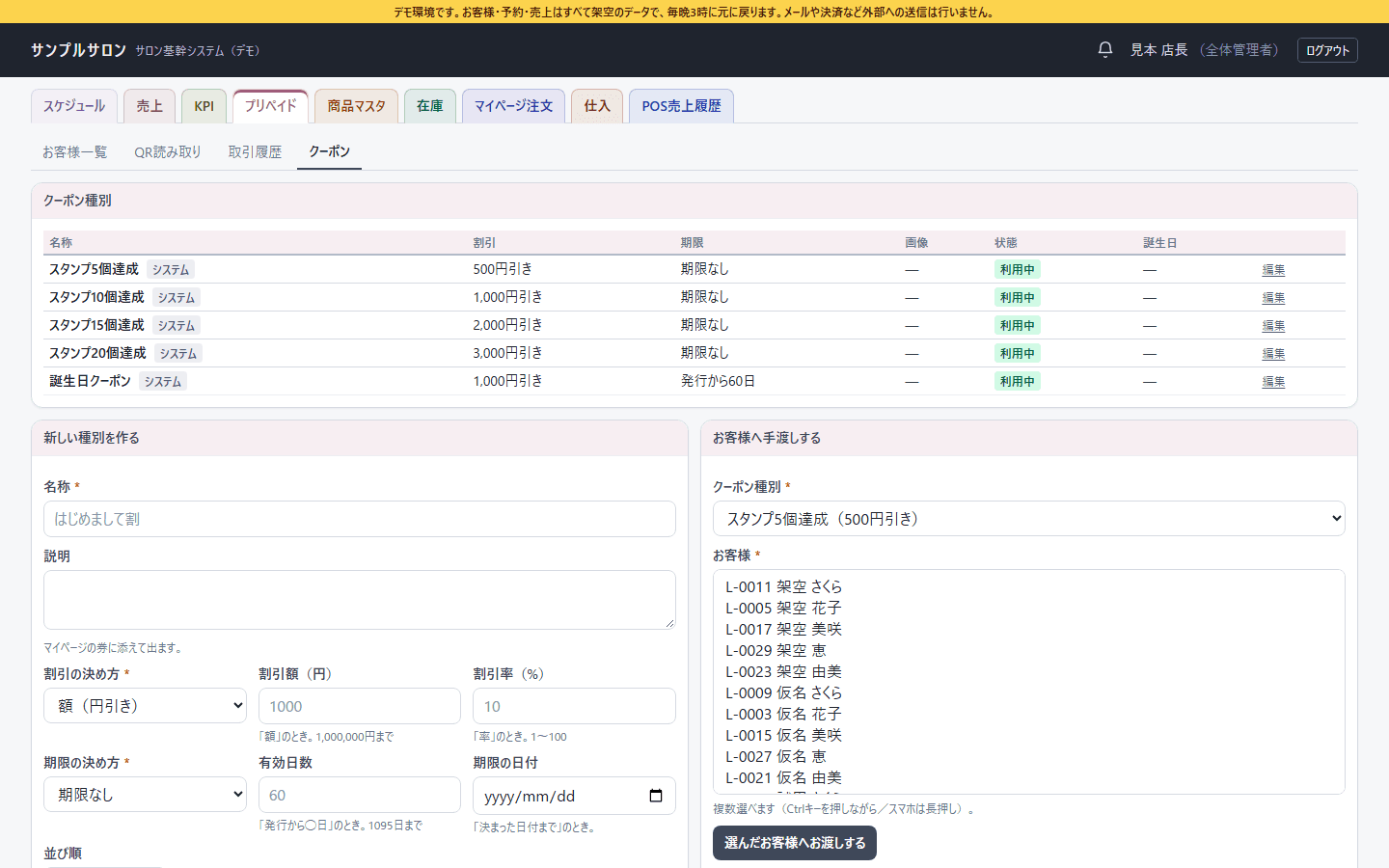Focus the 割引額（円）input
Image resolution: width=1389 pixels, height=868 pixels.
point(359,706)
